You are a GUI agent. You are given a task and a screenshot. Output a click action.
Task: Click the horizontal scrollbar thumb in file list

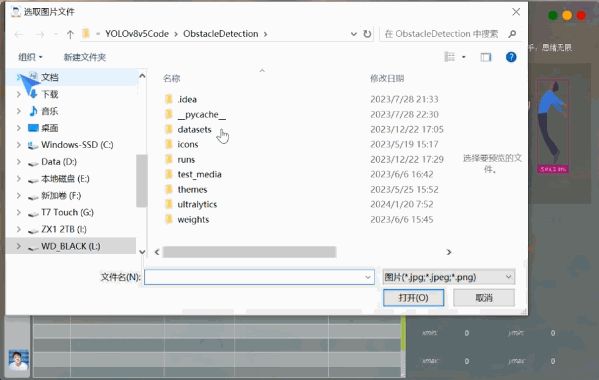point(249,252)
